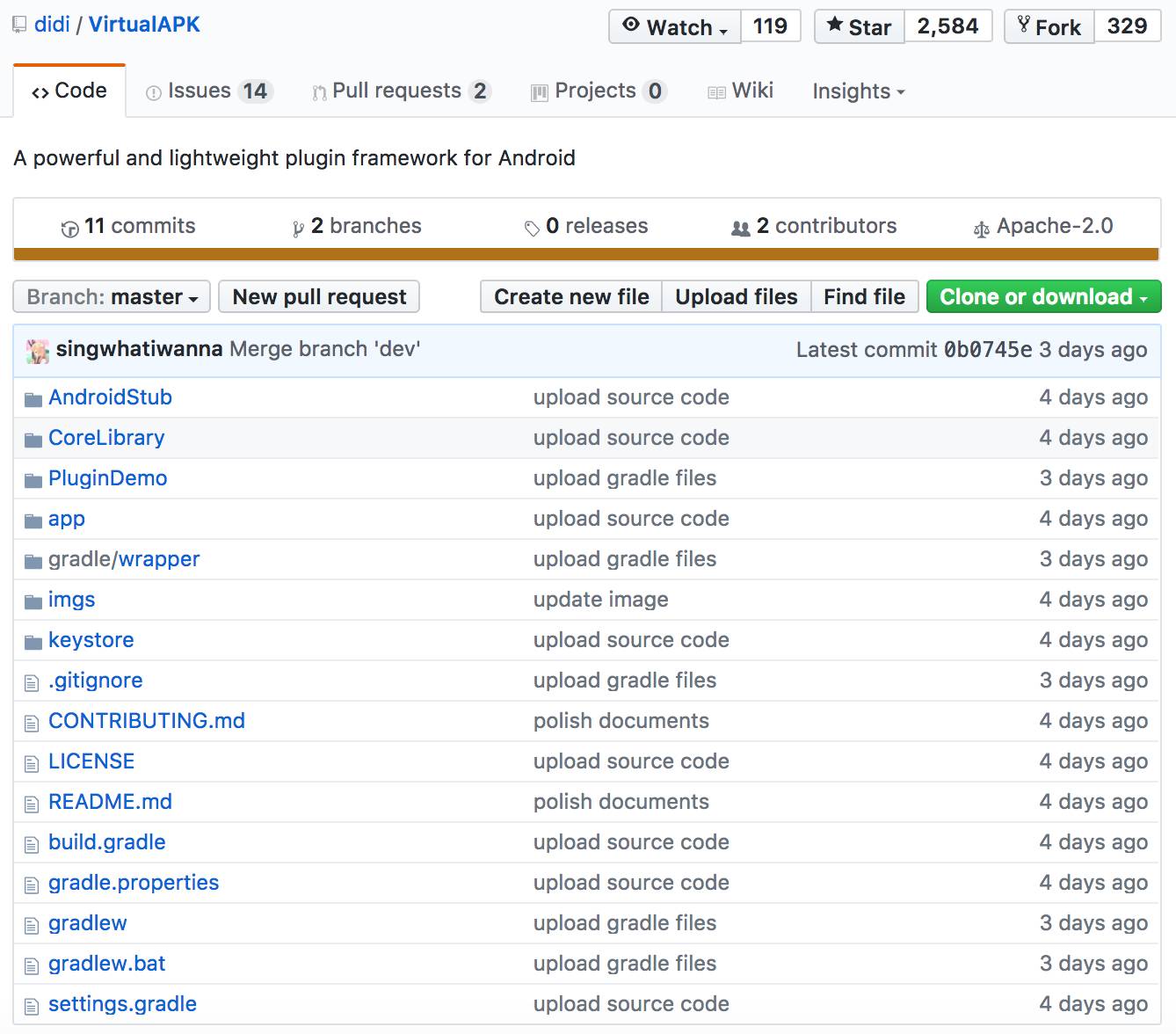The height and width of the screenshot is (1034, 1176).
Task: Open the Clone or download menu
Action: pos(1043,297)
